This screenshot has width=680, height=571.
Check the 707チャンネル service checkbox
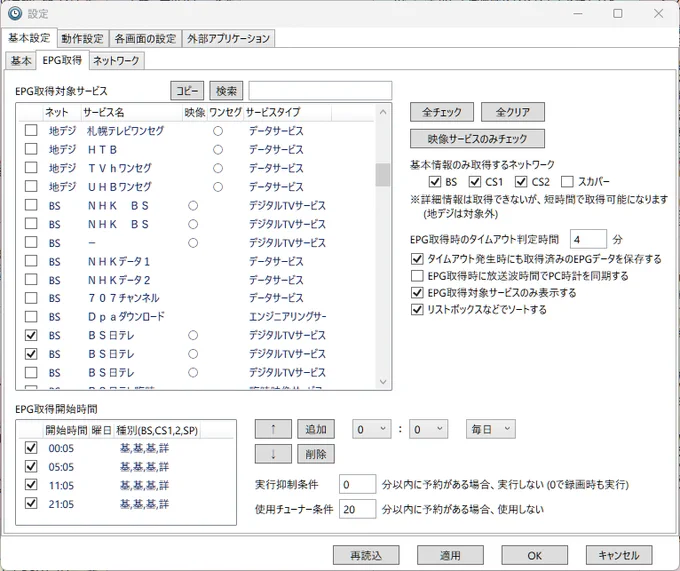tap(31, 298)
